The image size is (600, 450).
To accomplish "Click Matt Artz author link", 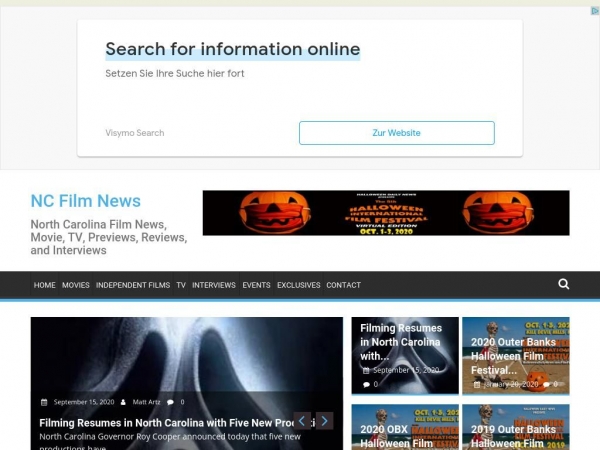I will click(x=146, y=402).
